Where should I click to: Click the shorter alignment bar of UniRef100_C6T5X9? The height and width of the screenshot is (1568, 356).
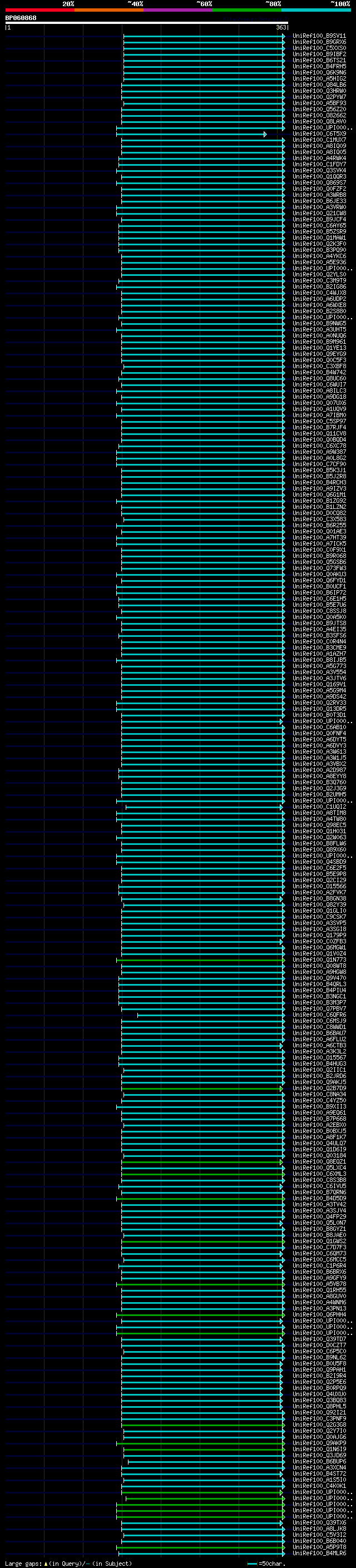point(192,134)
